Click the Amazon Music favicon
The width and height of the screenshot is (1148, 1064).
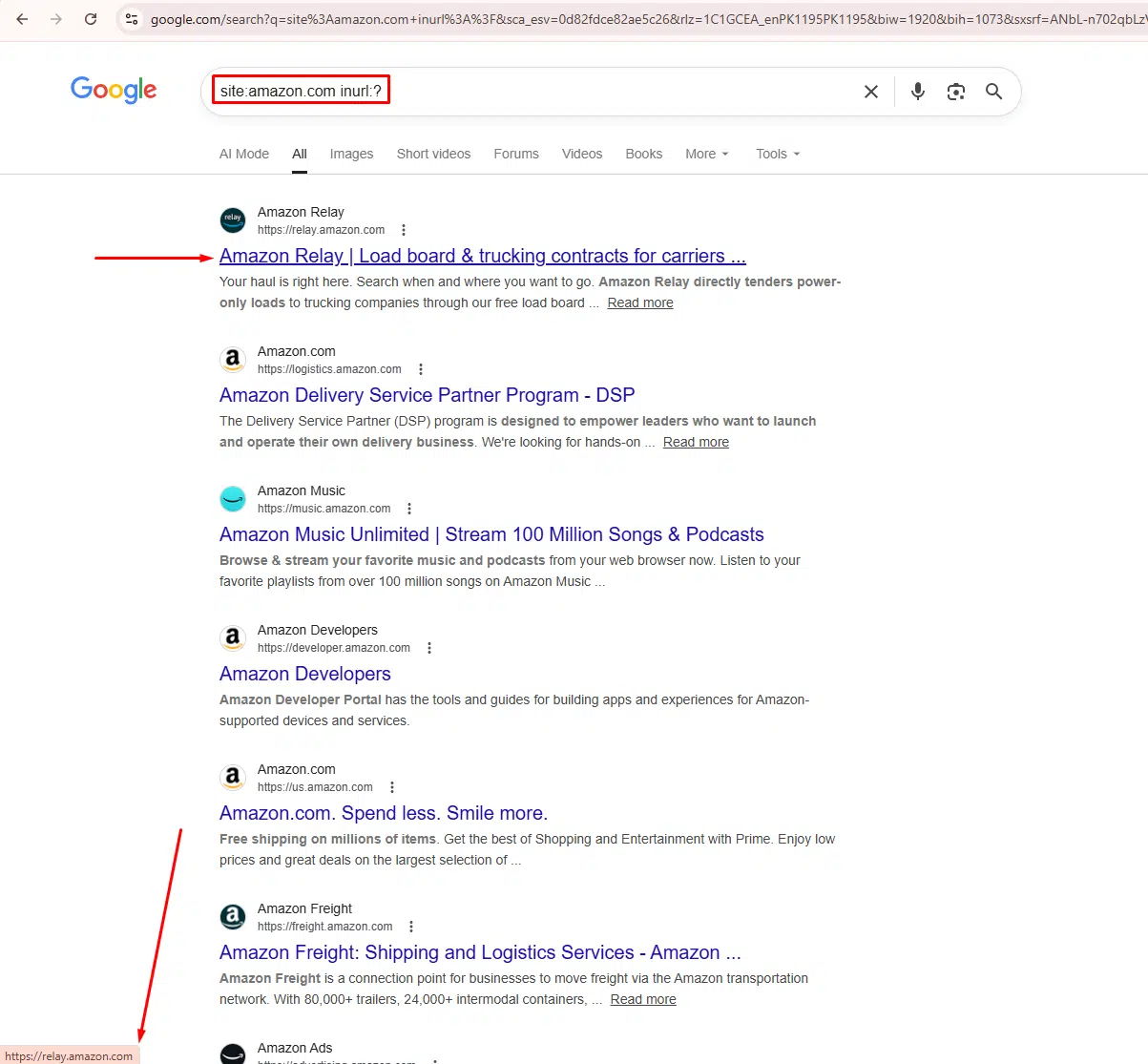[x=233, y=499]
